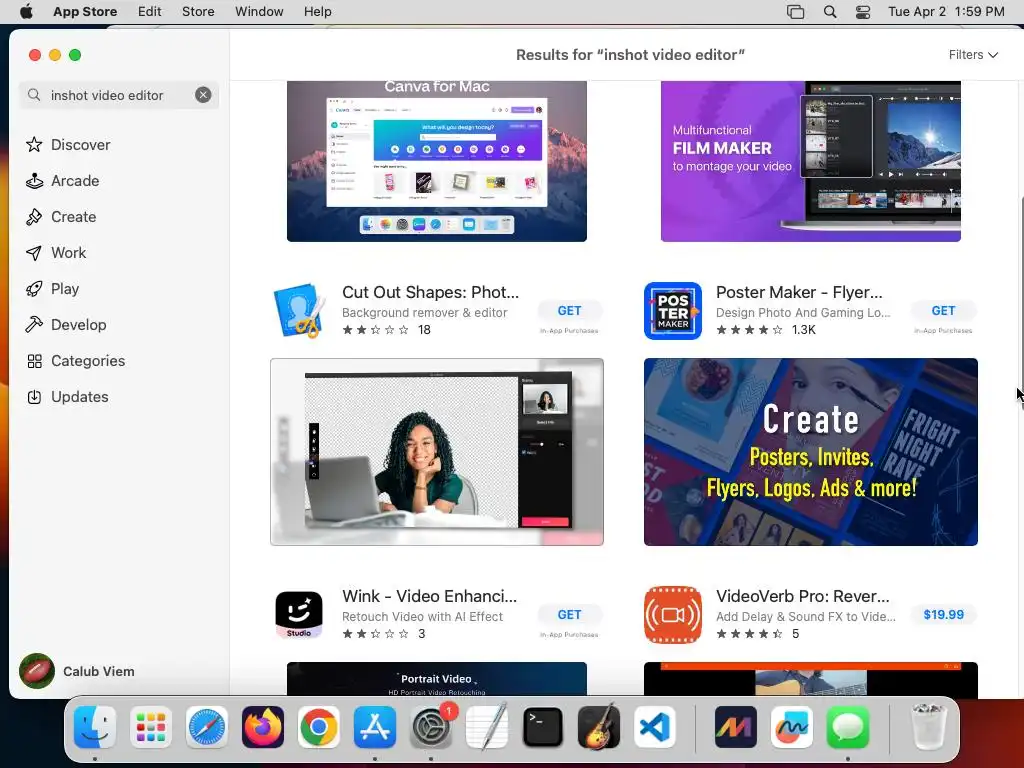Screen dimensions: 1024x768
Task: Open Poster Maker - Flyer title
Action: pyautogui.click(x=799, y=292)
